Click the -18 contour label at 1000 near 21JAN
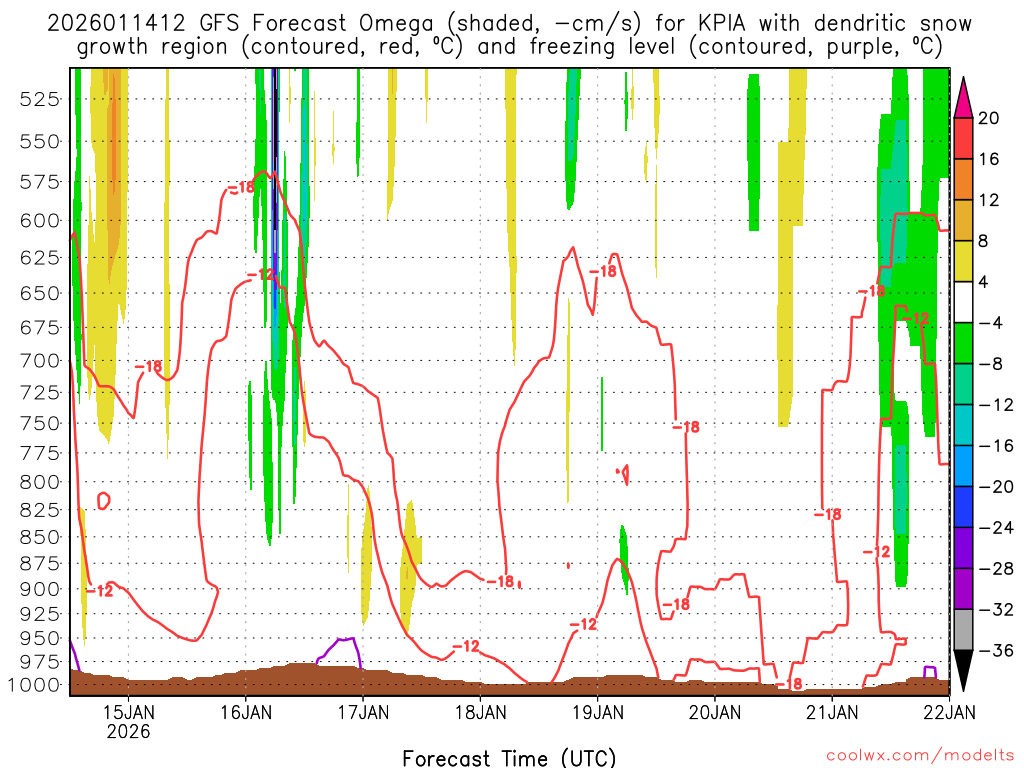 point(789,684)
